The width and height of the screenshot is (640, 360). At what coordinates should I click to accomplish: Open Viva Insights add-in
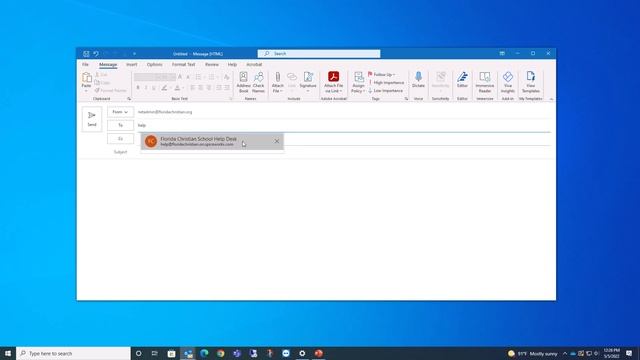508,82
